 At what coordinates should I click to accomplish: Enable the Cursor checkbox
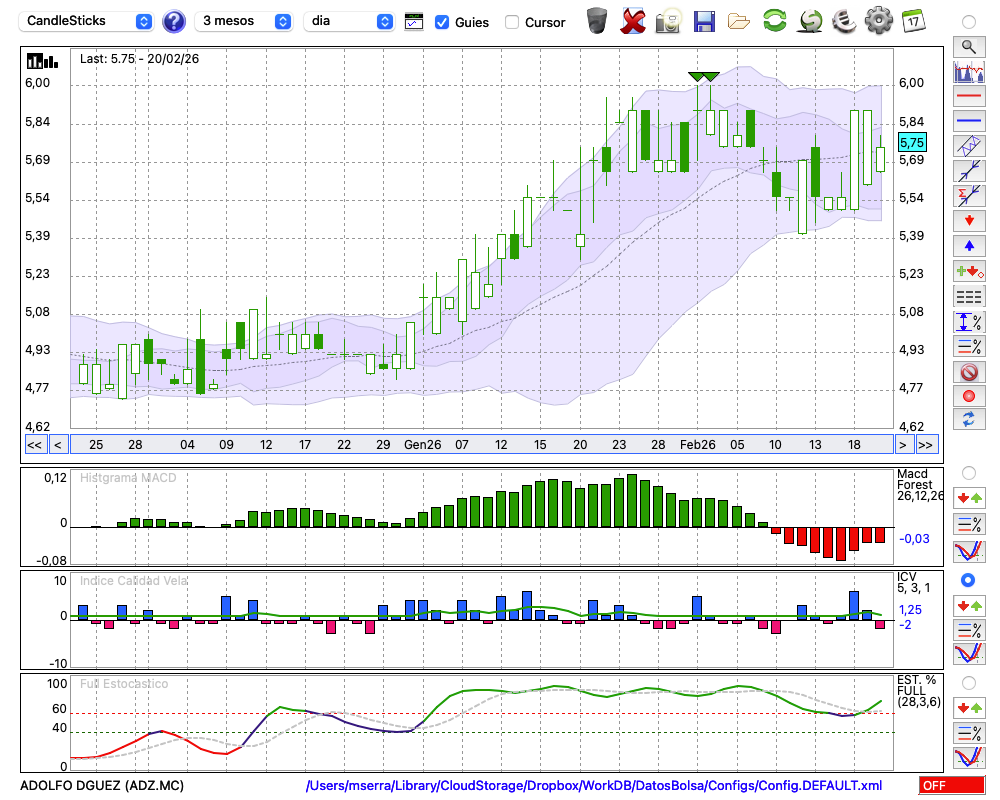click(512, 22)
